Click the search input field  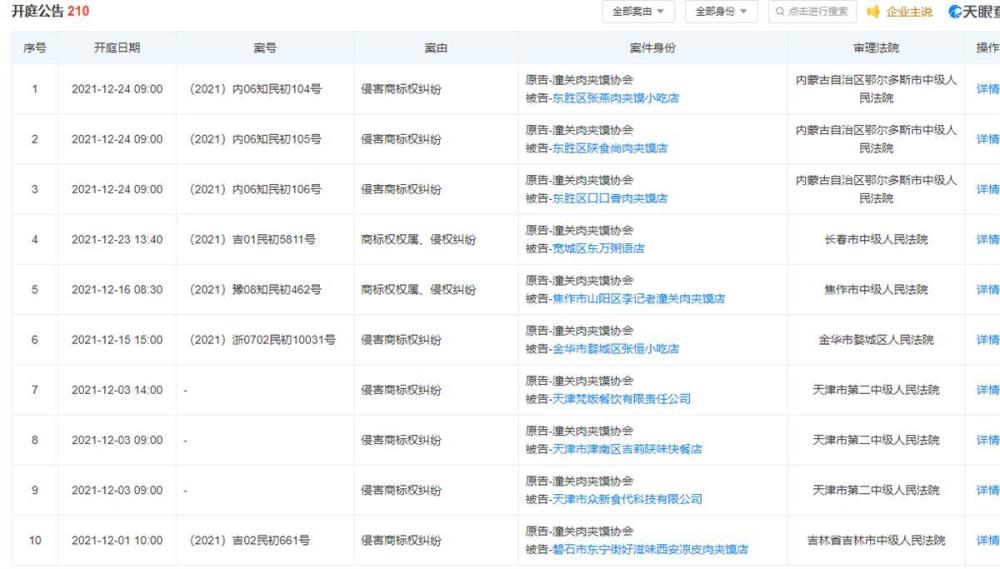pos(812,11)
